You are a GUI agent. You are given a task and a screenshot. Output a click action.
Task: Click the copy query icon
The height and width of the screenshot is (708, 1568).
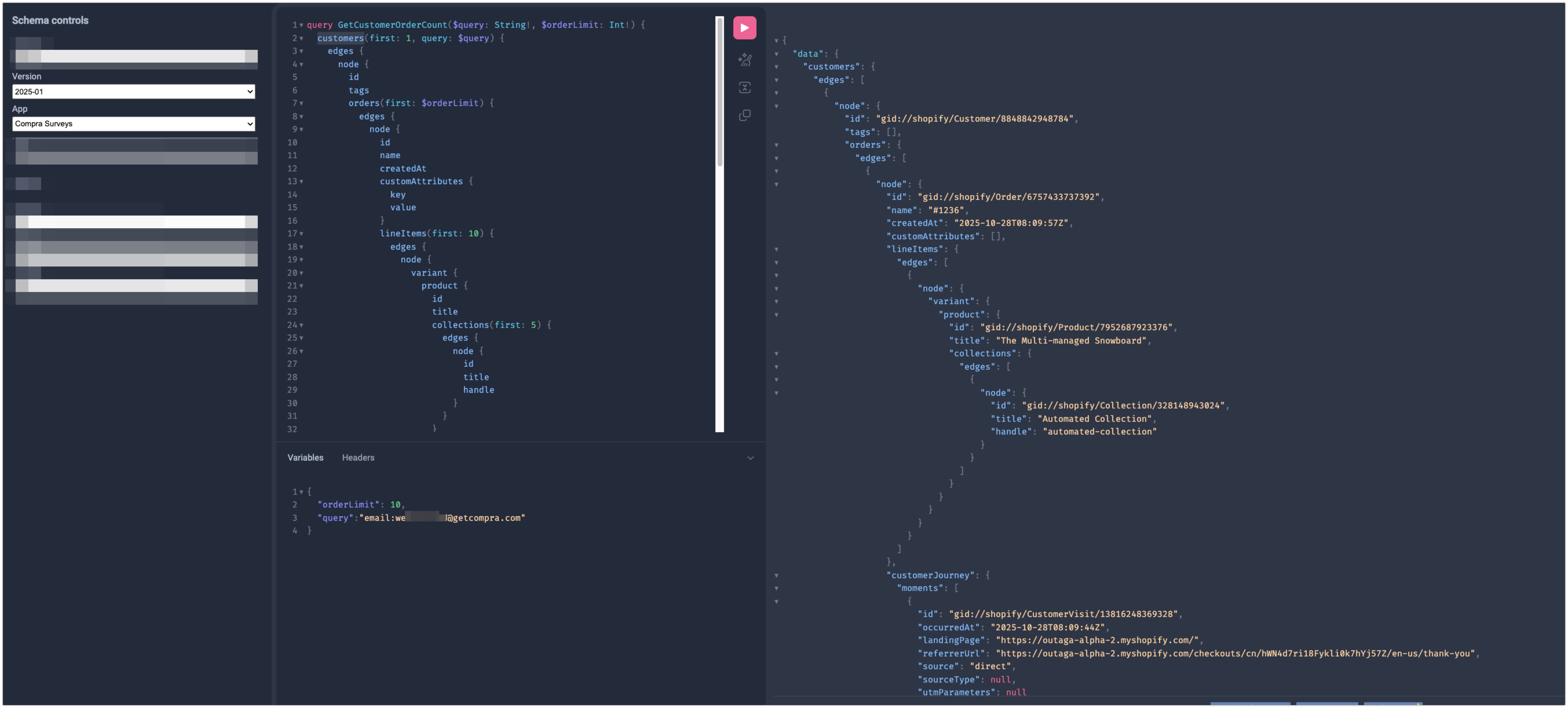coord(744,116)
